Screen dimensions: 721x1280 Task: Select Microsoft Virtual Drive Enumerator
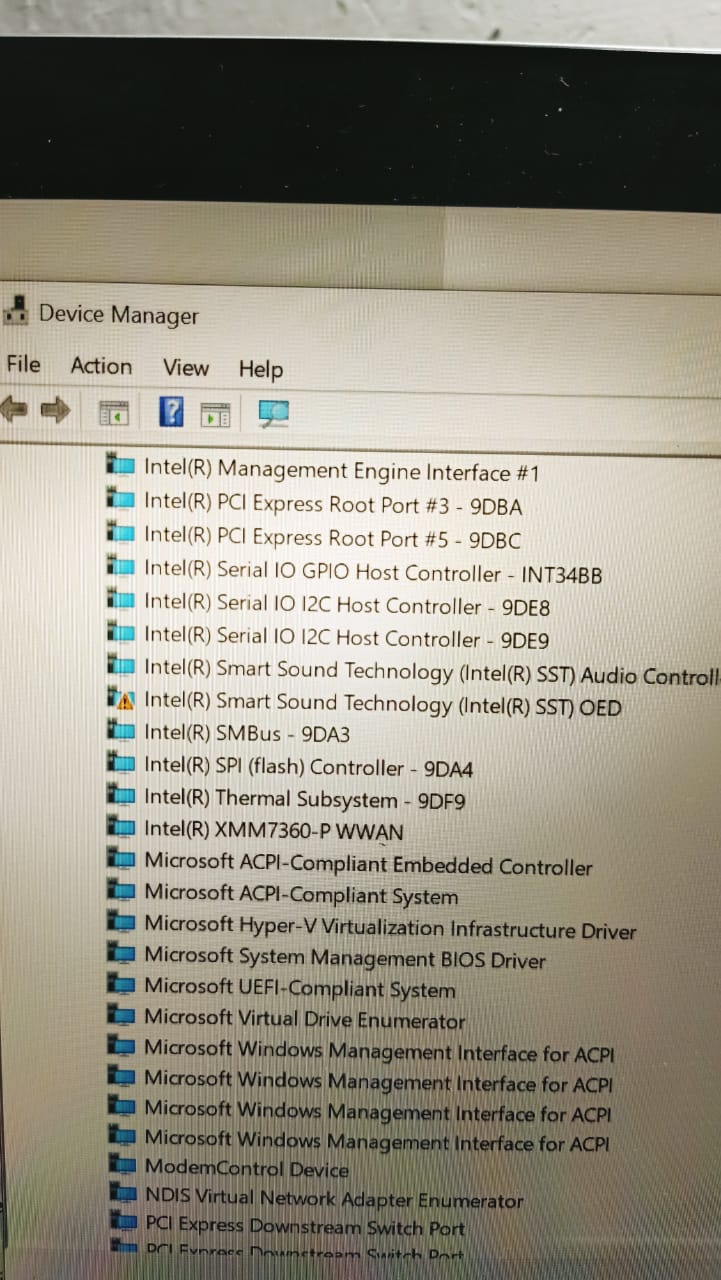(305, 1020)
